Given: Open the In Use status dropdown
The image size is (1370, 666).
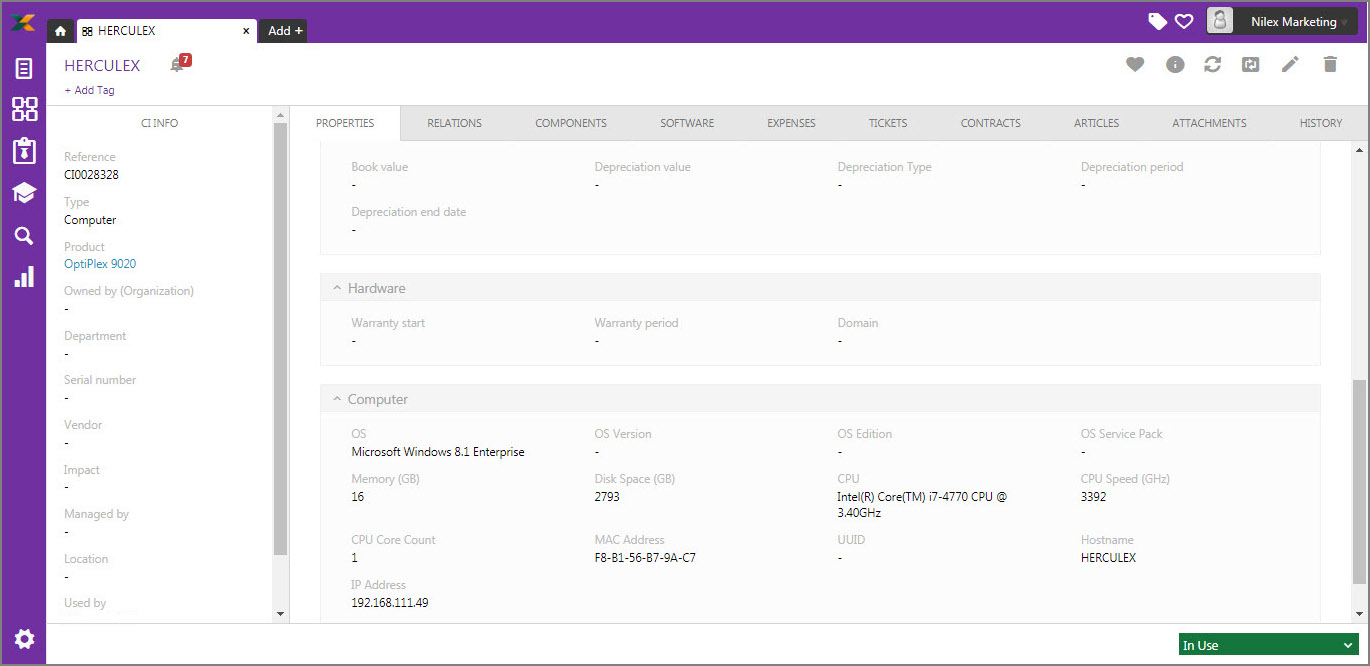Looking at the screenshot, I should coord(1268,645).
